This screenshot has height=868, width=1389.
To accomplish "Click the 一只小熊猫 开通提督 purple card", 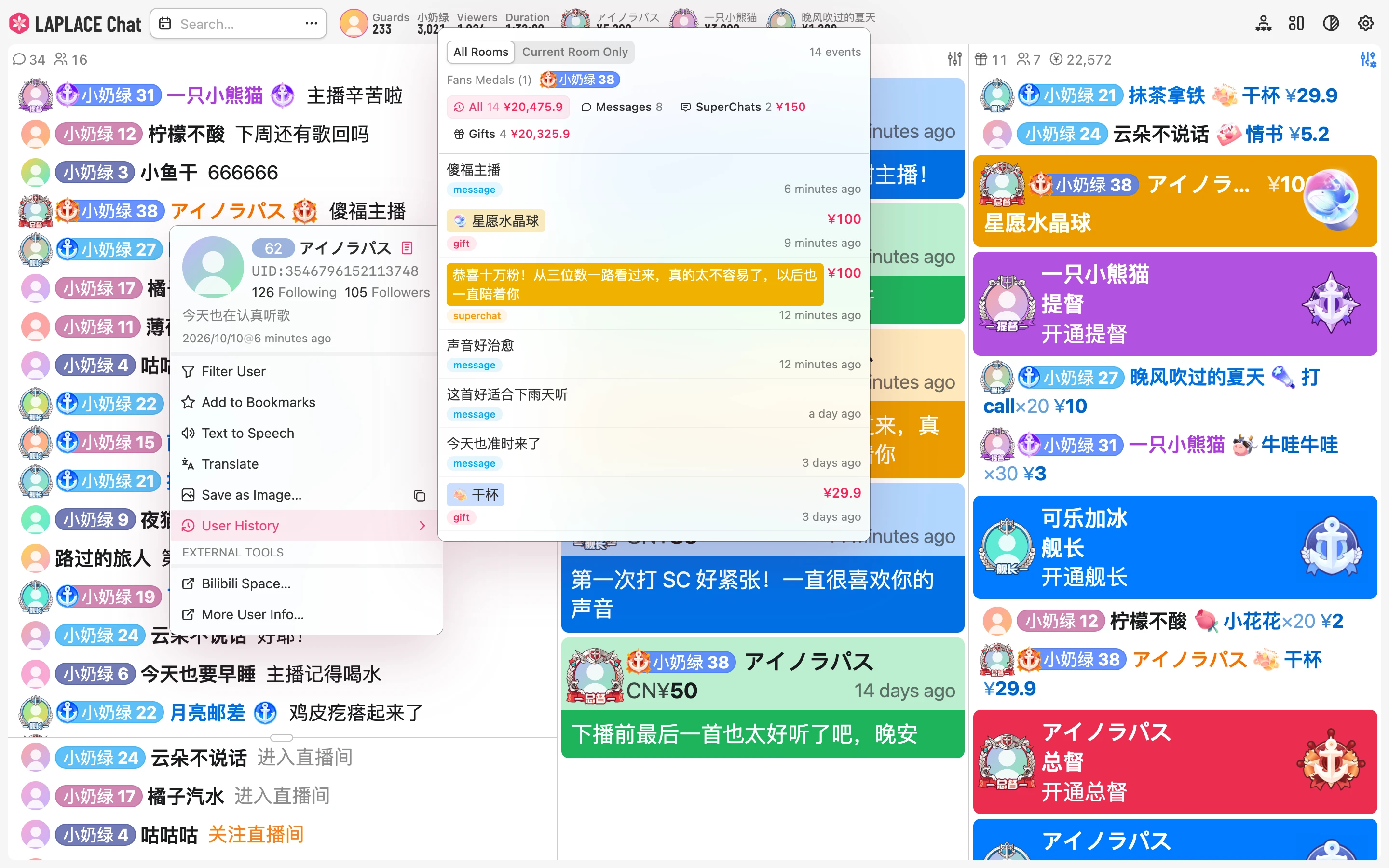I will (1175, 304).
